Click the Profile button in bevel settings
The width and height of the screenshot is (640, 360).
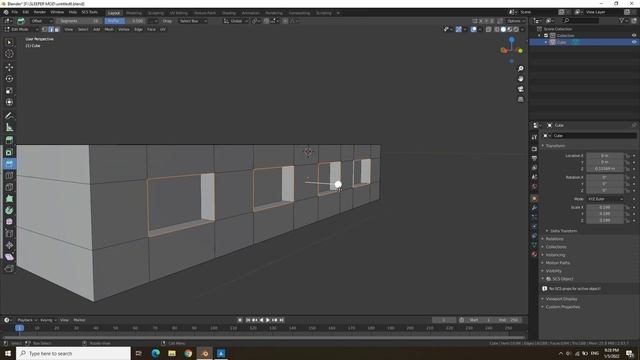(x=114, y=21)
